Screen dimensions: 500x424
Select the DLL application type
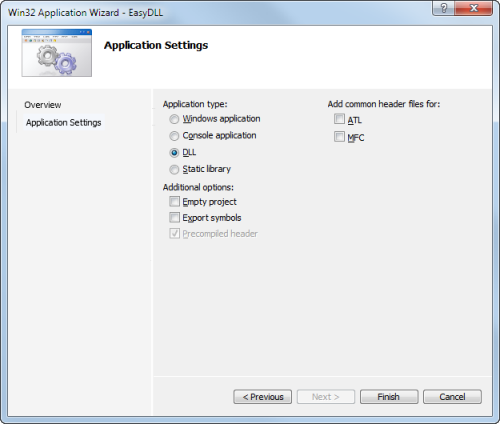point(174,153)
